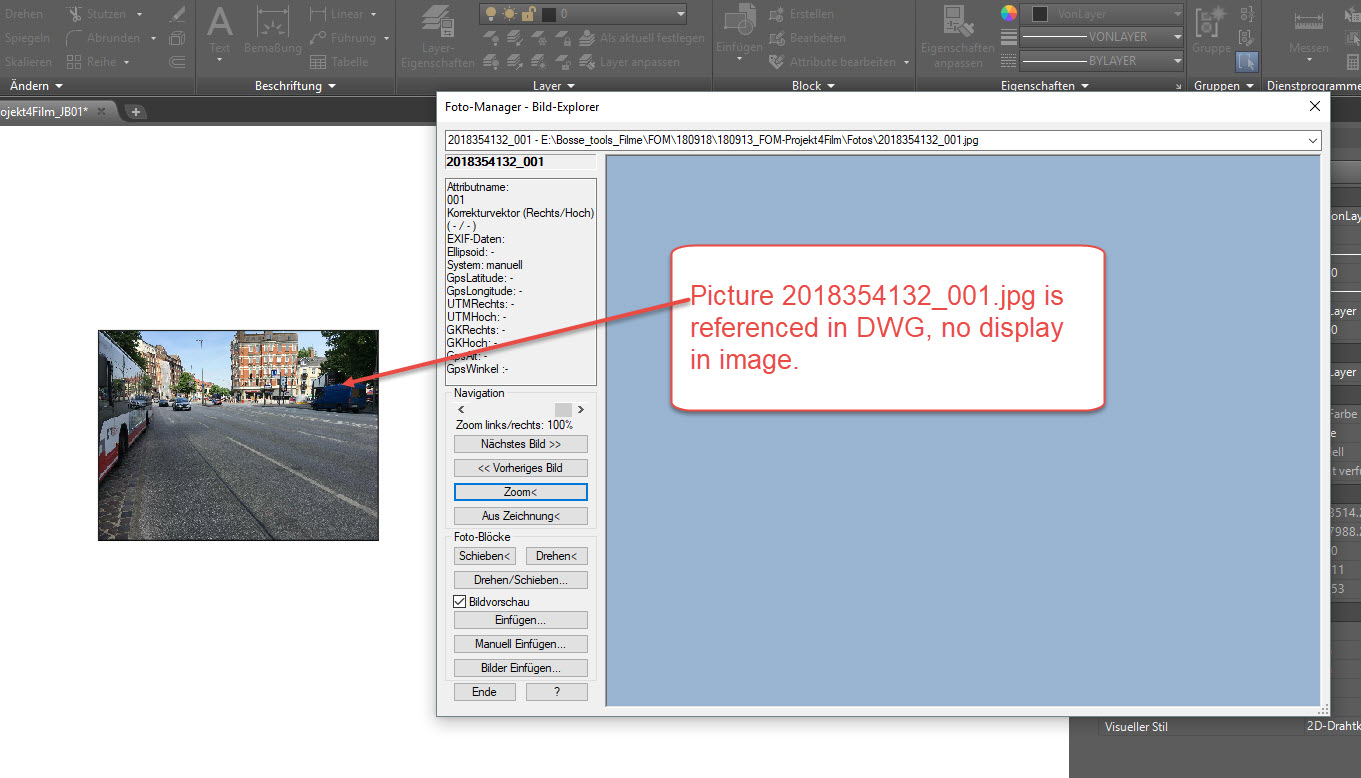The image size is (1361, 778).
Task: Click the Bilder Einfügen... button
Action: coord(521,668)
